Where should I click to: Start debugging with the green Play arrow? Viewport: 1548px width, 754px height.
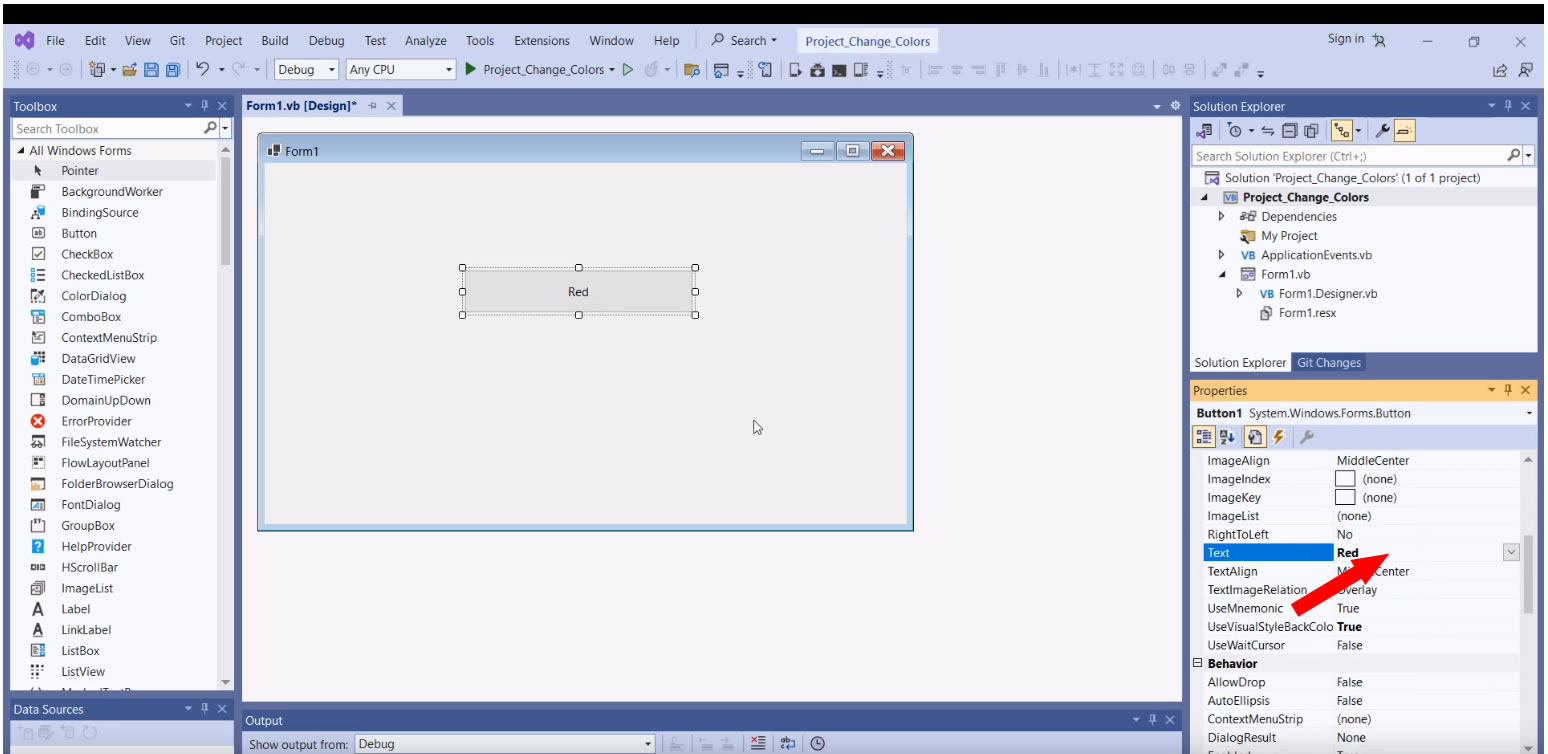coord(470,70)
